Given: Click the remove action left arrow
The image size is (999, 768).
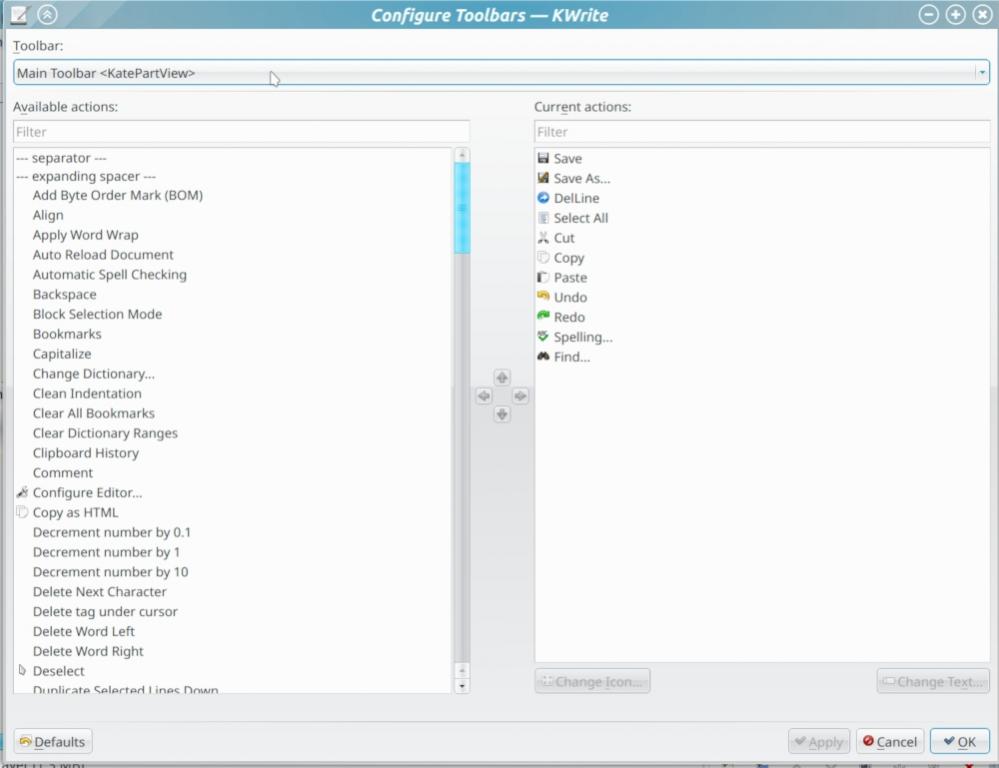Looking at the screenshot, I should [484, 396].
